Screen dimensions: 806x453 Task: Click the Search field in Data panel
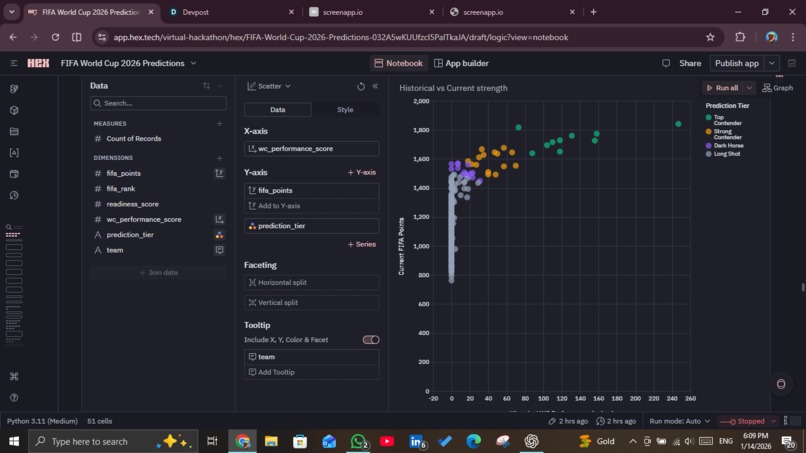158,103
